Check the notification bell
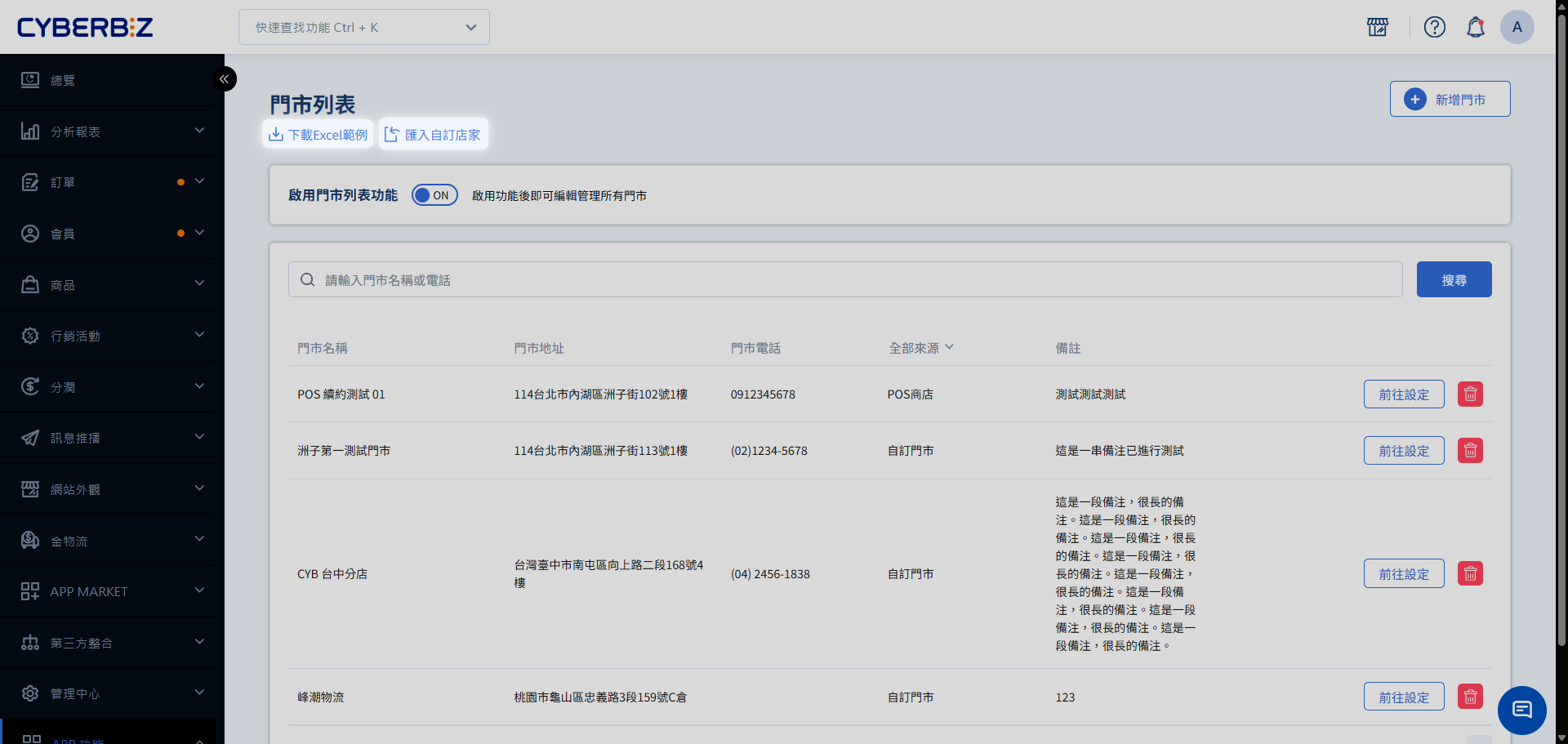The height and width of the screenshot is (744, 1568). [x=1475, y=27]
